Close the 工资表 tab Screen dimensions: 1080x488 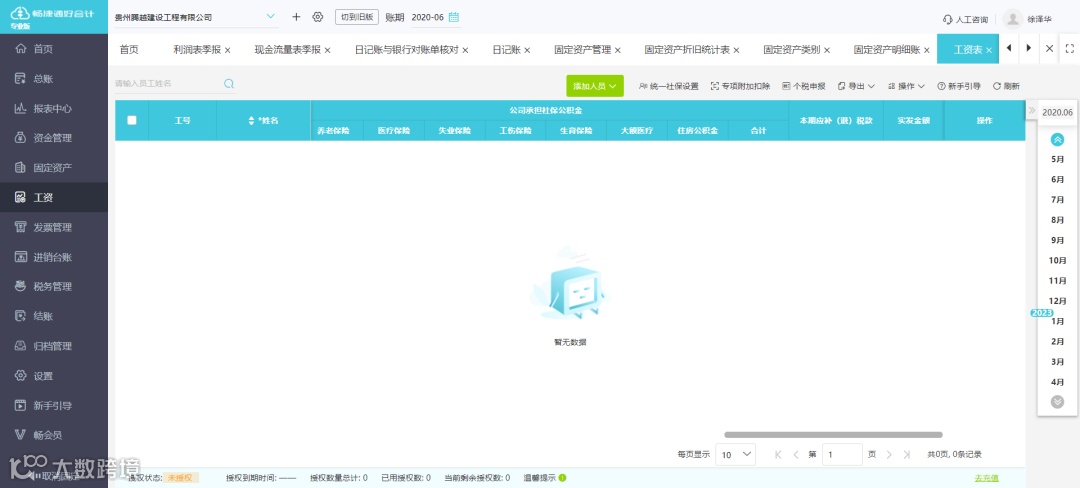click(x=989, y=50)
